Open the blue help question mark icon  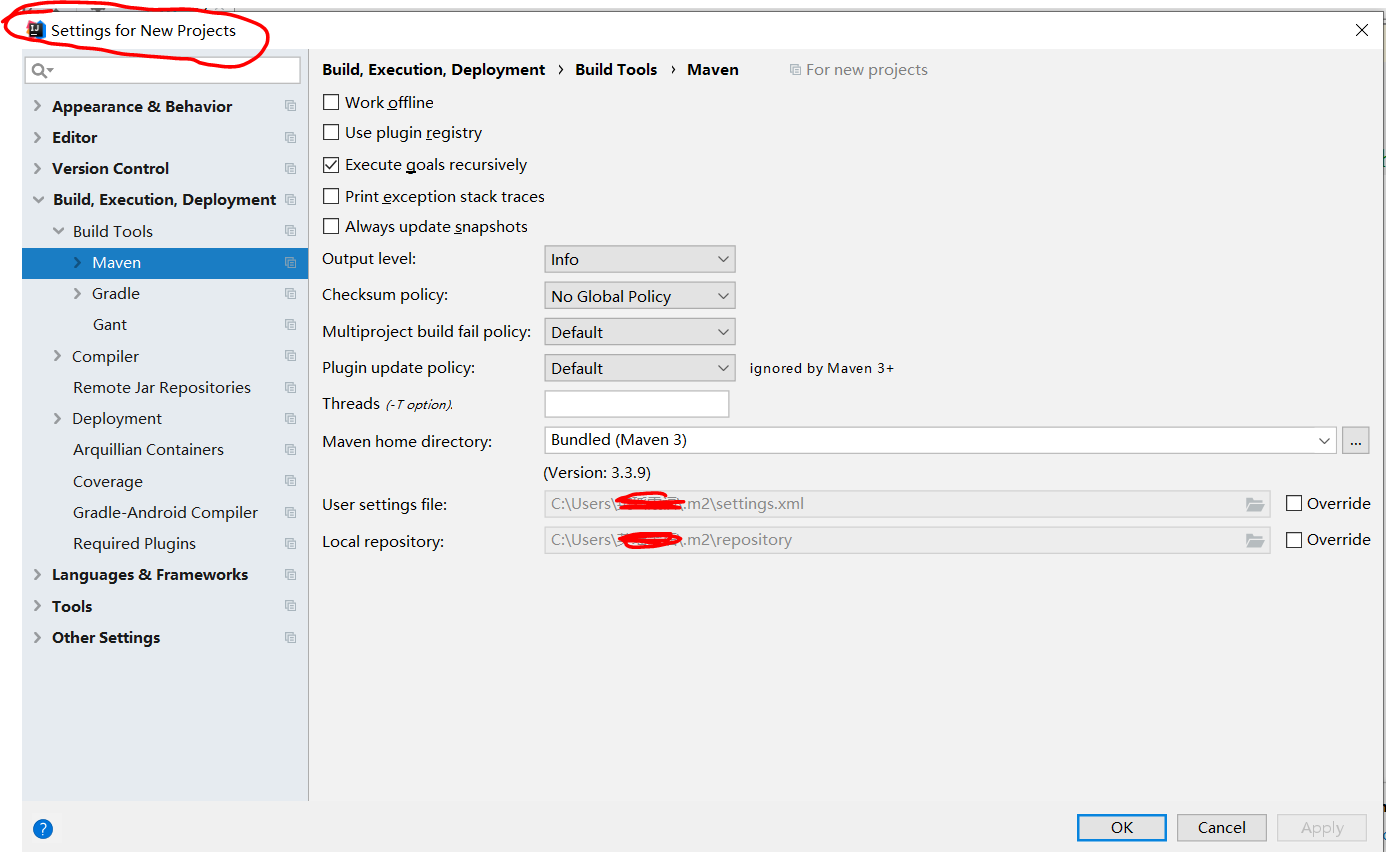pos(43,828)
